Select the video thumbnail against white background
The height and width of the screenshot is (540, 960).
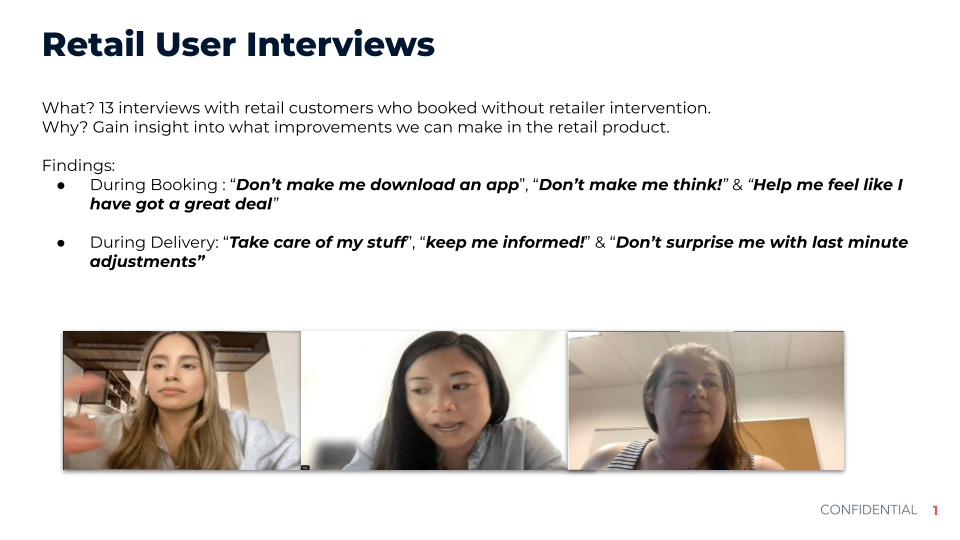pyautogui.click(x=434, y=400)
